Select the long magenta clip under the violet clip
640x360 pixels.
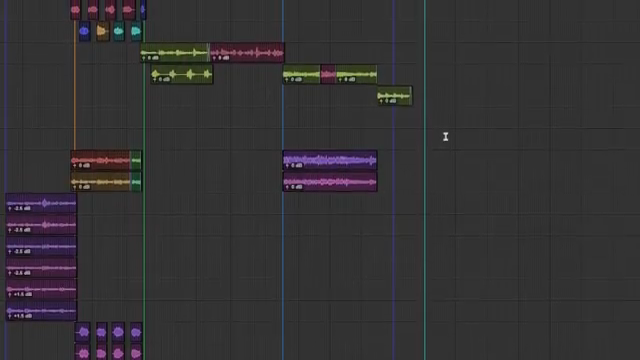click(x=330, y=182)
